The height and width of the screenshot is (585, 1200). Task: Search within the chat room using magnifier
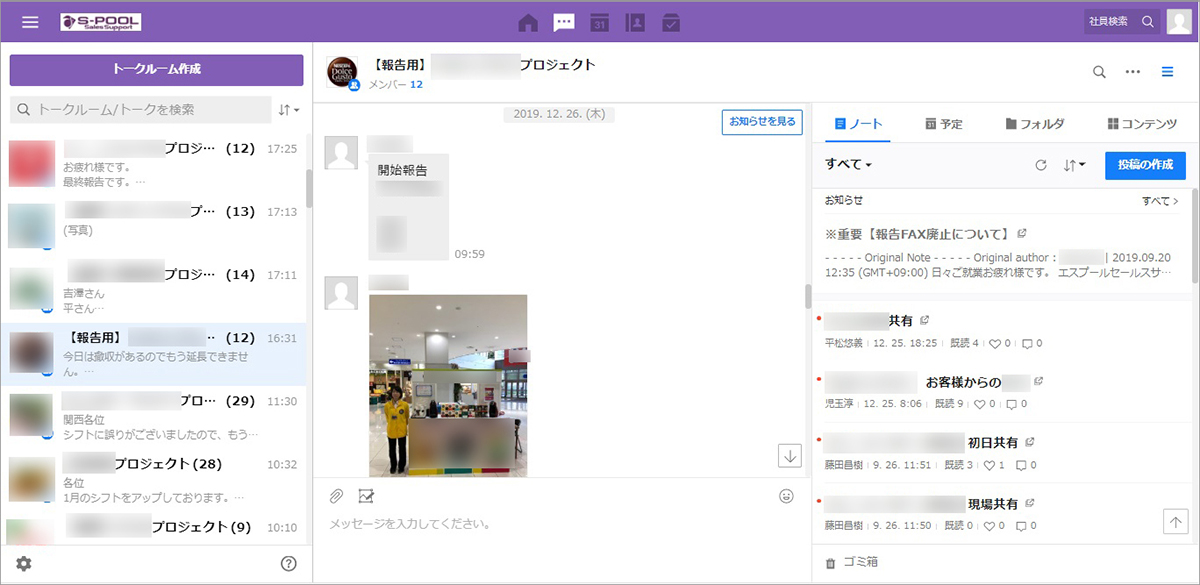click(x=1099, y=72)
